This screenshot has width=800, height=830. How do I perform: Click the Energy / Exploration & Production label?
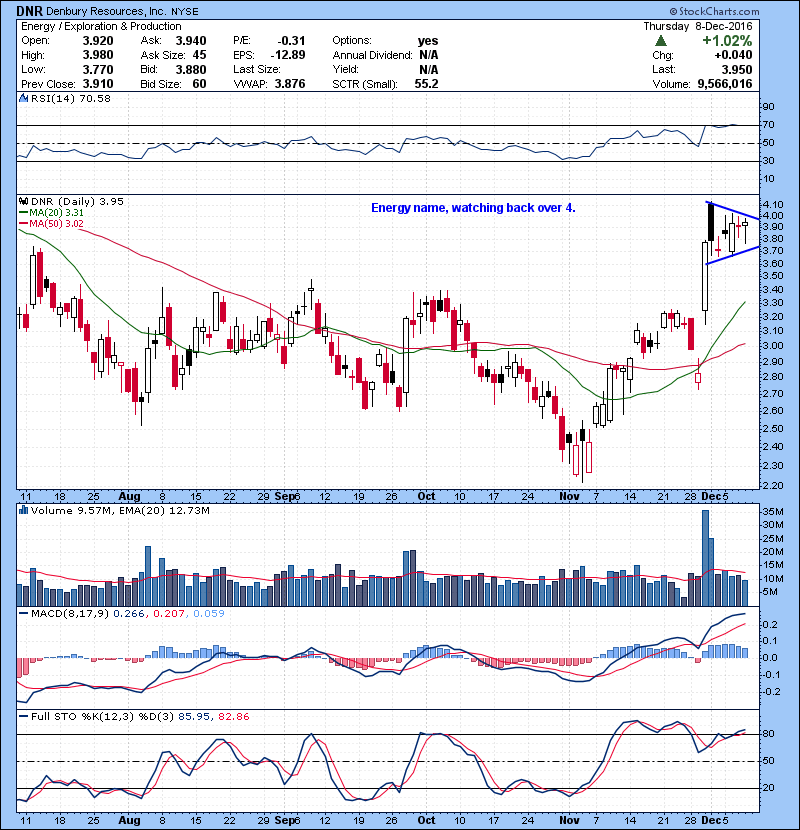pos(101,26)
